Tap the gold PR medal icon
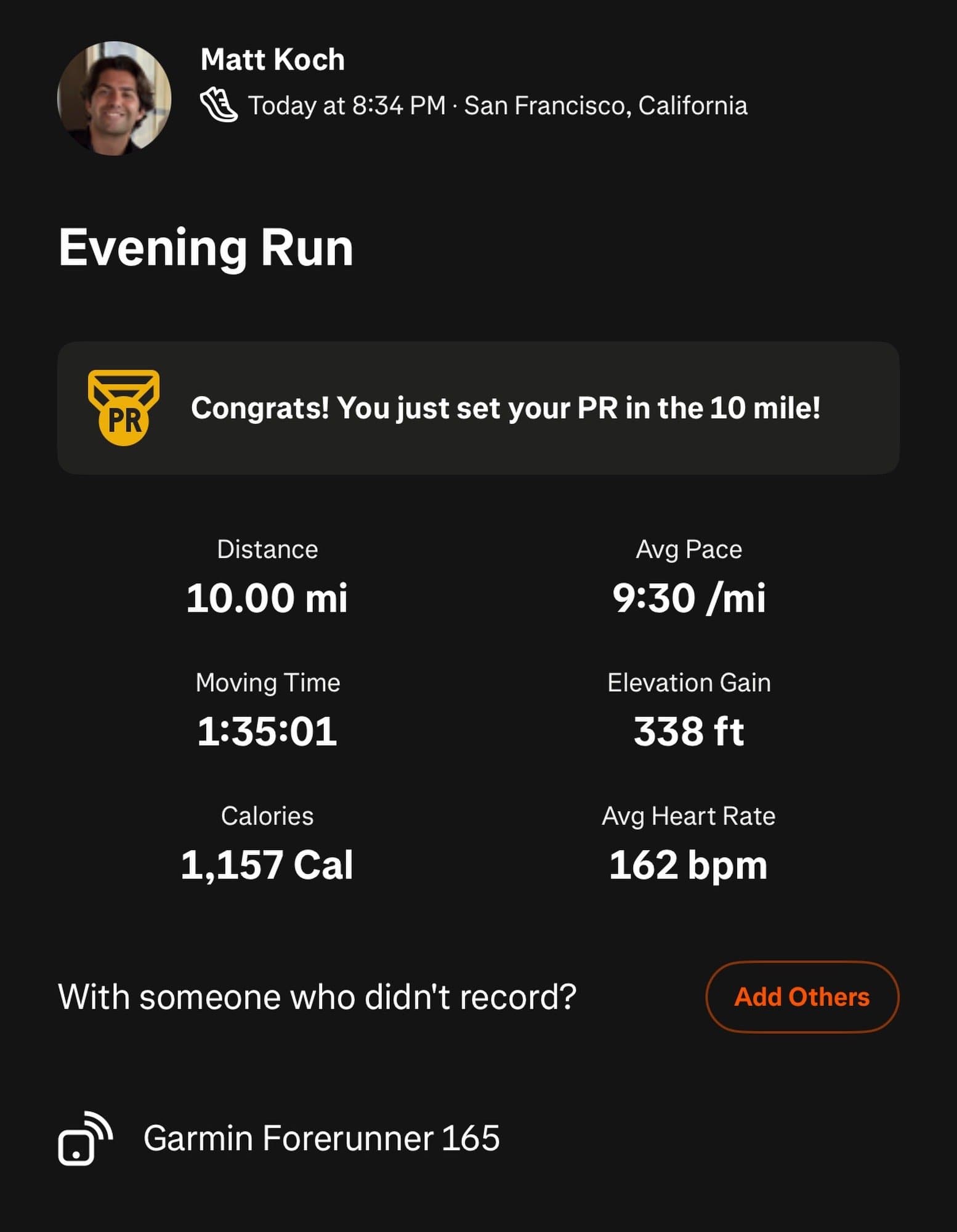The width and height of the screenshot is (957, 1232). coord(124,408)
